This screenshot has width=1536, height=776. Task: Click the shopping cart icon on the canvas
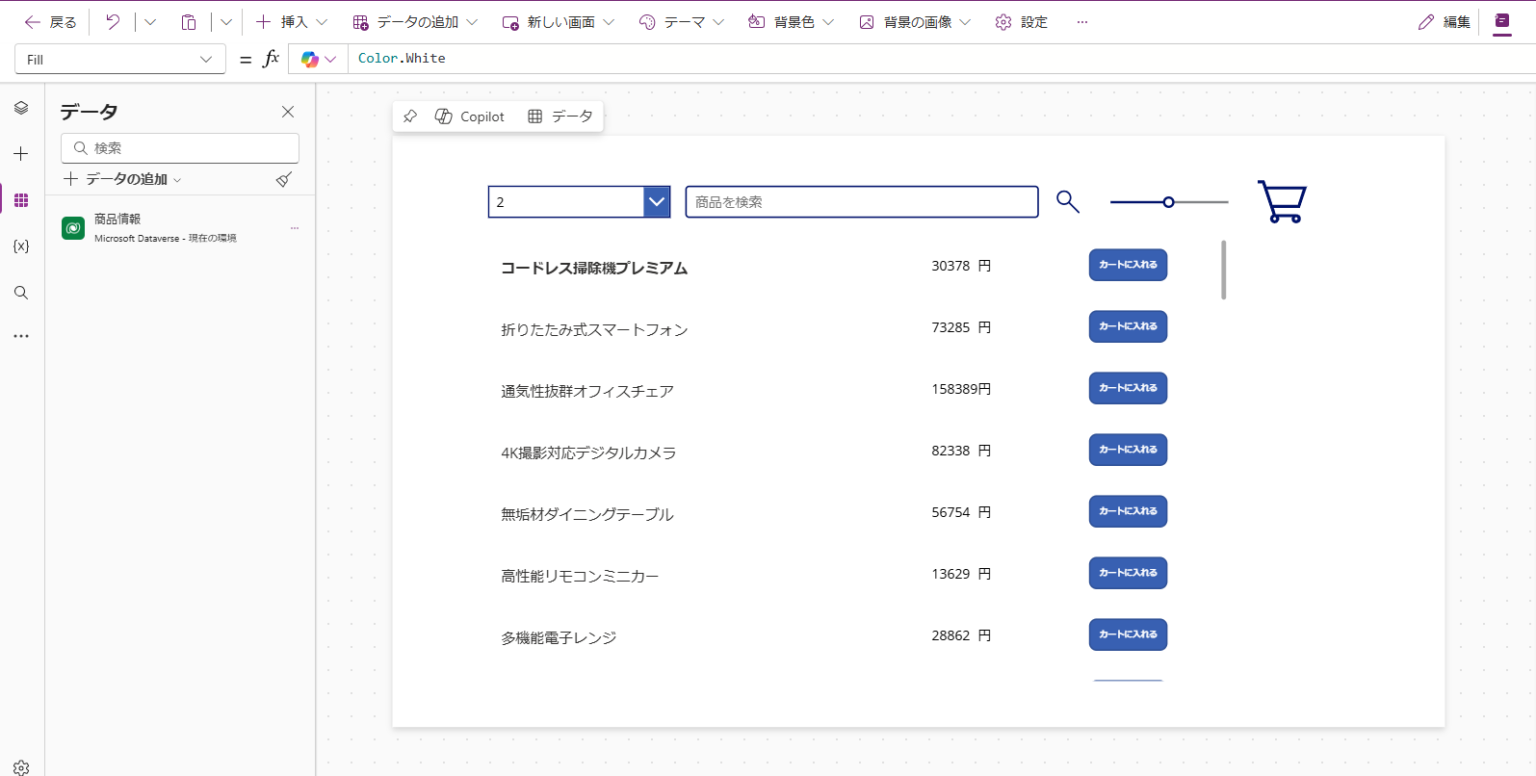[1281, 200]
